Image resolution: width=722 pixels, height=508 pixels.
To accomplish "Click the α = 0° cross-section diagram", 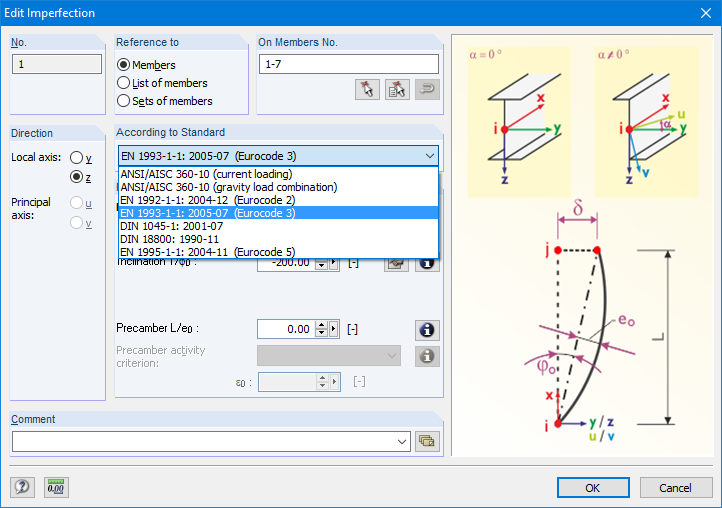I will coord(519,122).
